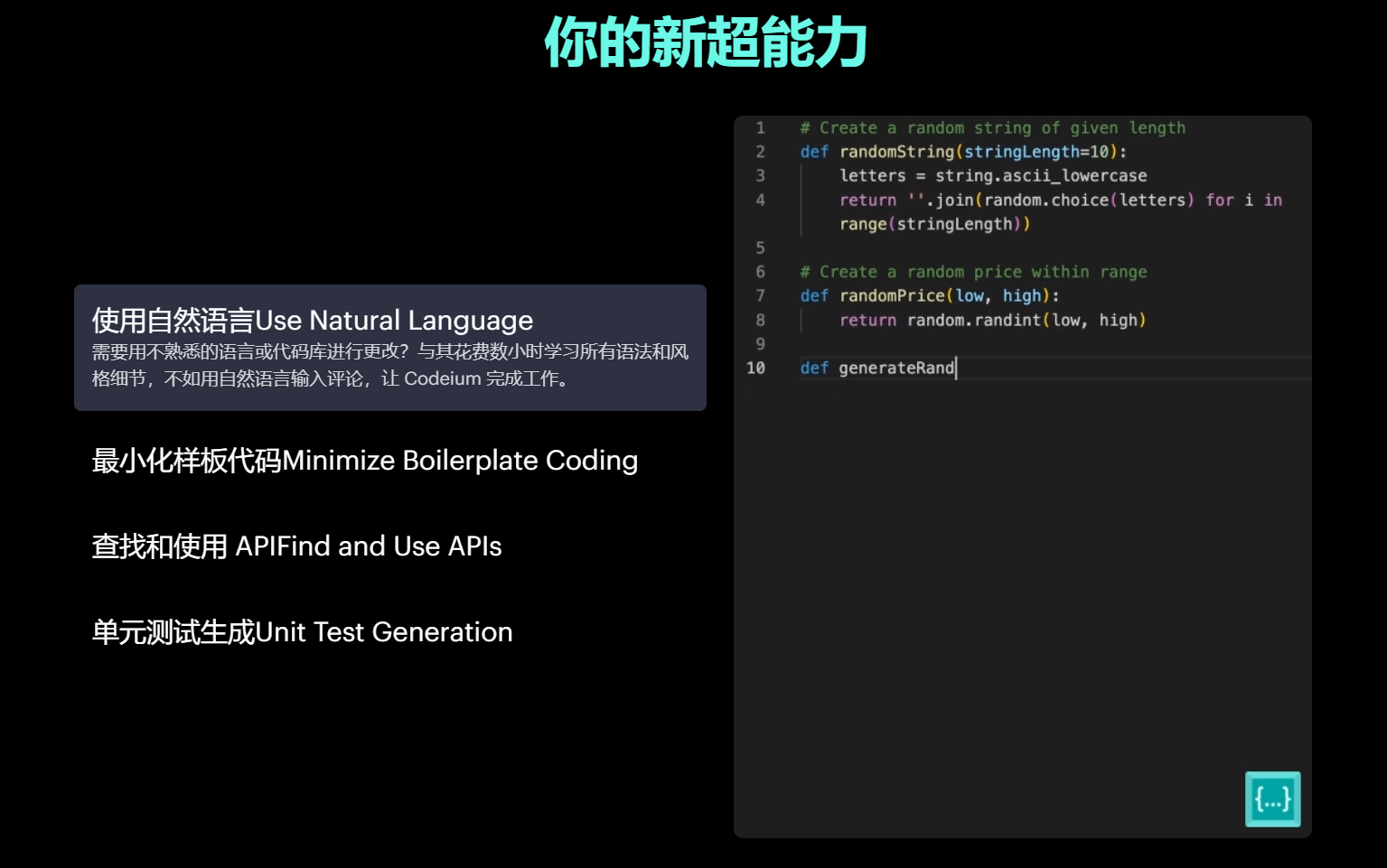
Task: Expand the Unit Test Generation section
Action: [301, 632]
